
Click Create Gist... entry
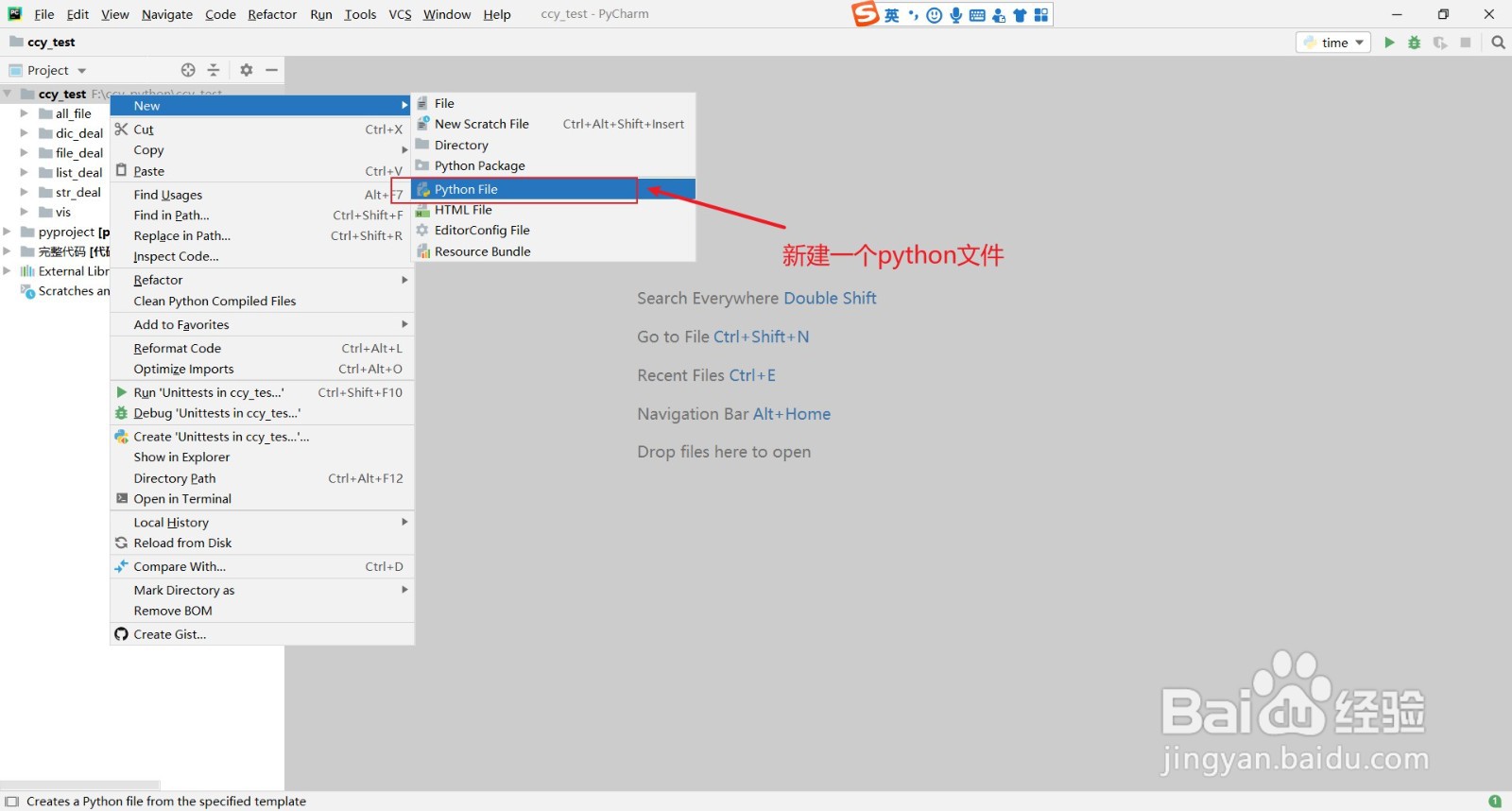(262, 634)
